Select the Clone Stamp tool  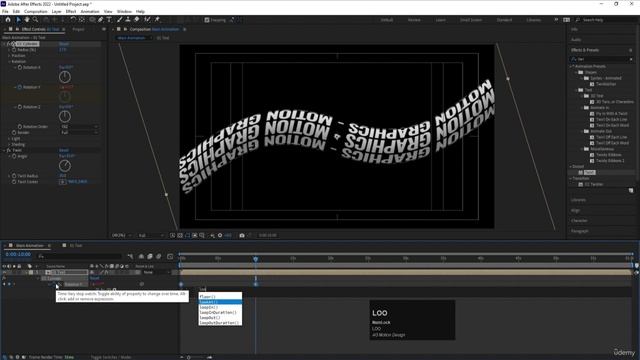pyautogui.click(x=128, y=20)
